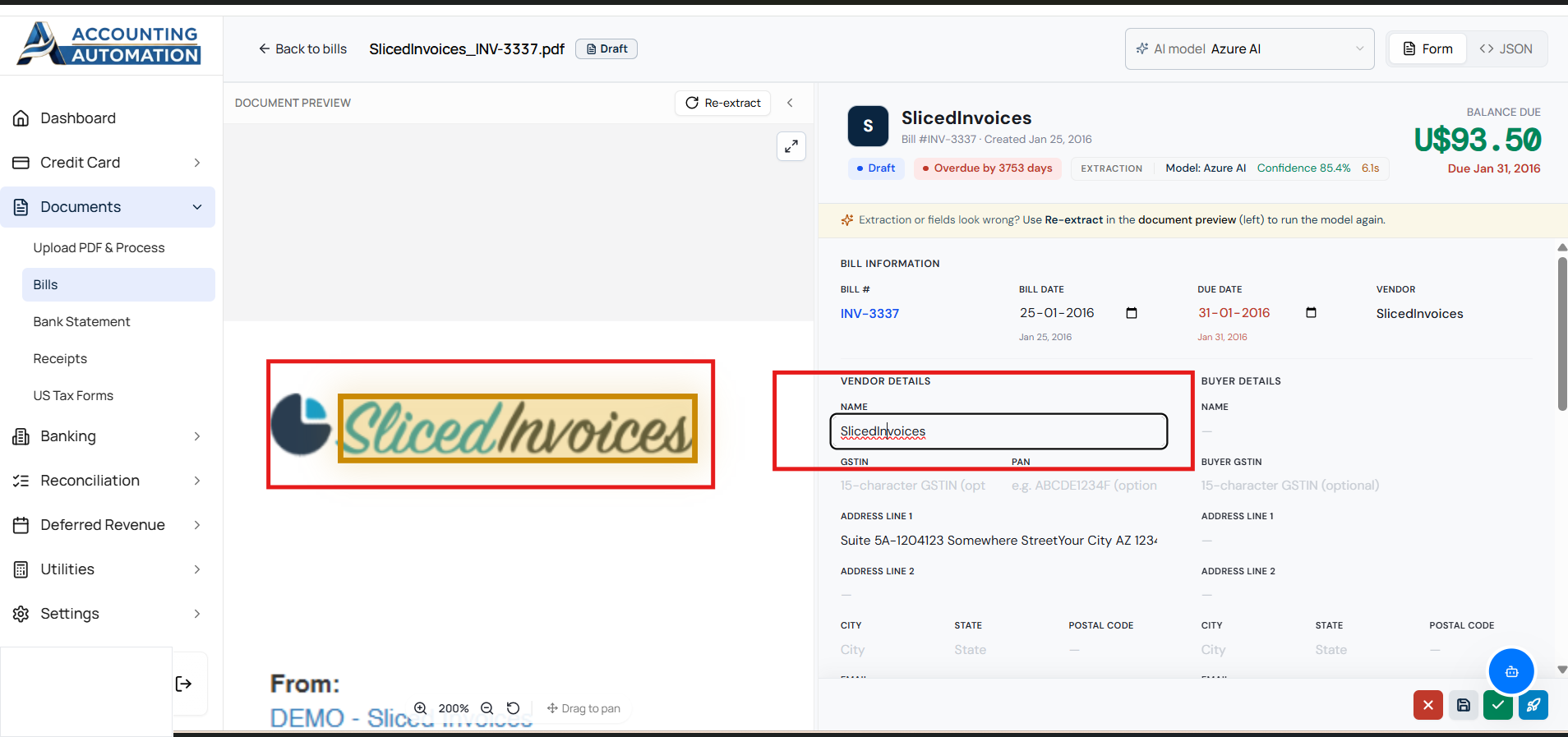
Task: Re-extract the document
Action: coord(723,103)
